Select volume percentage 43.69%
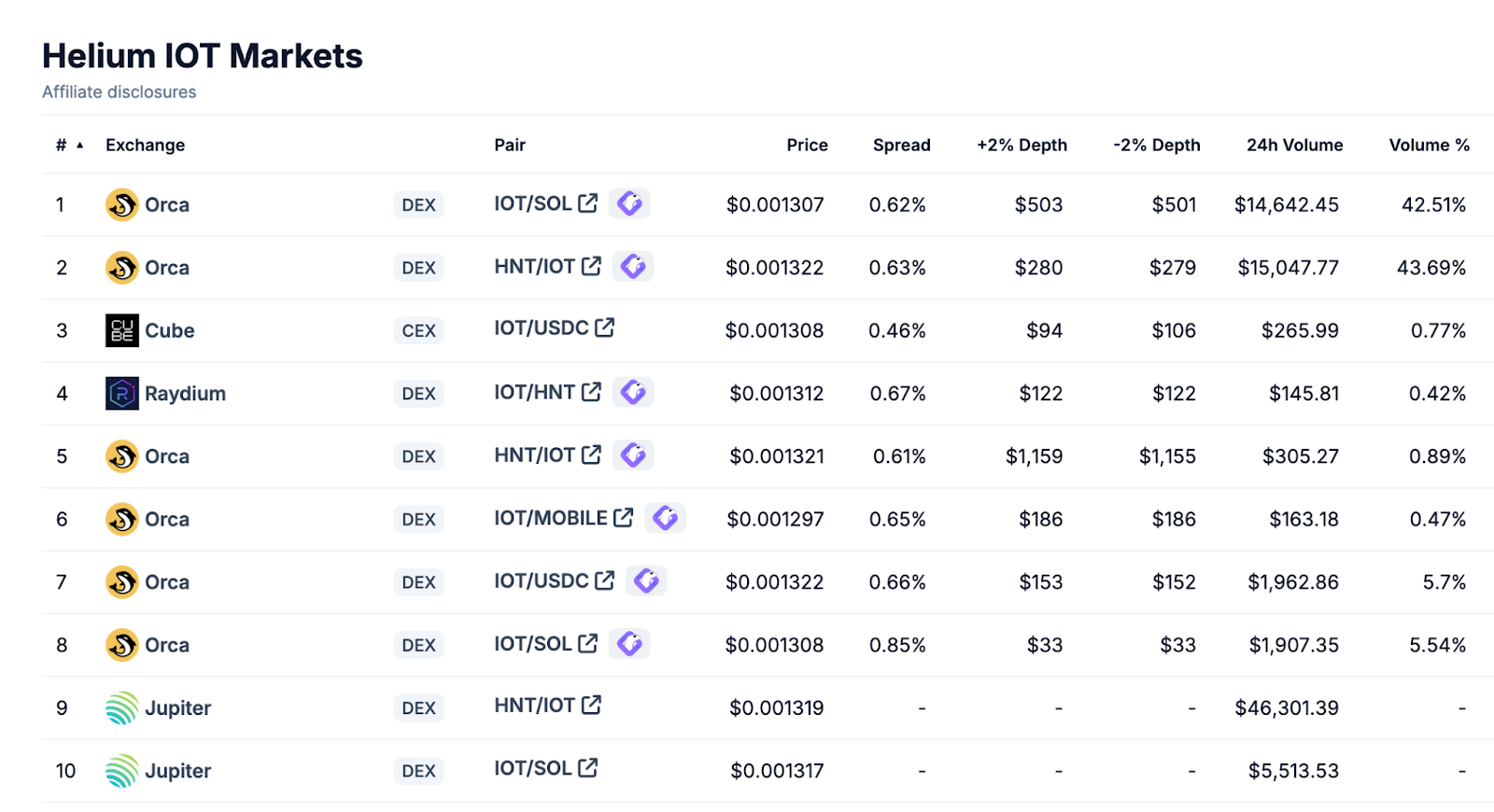 (x=1431, y=268)
